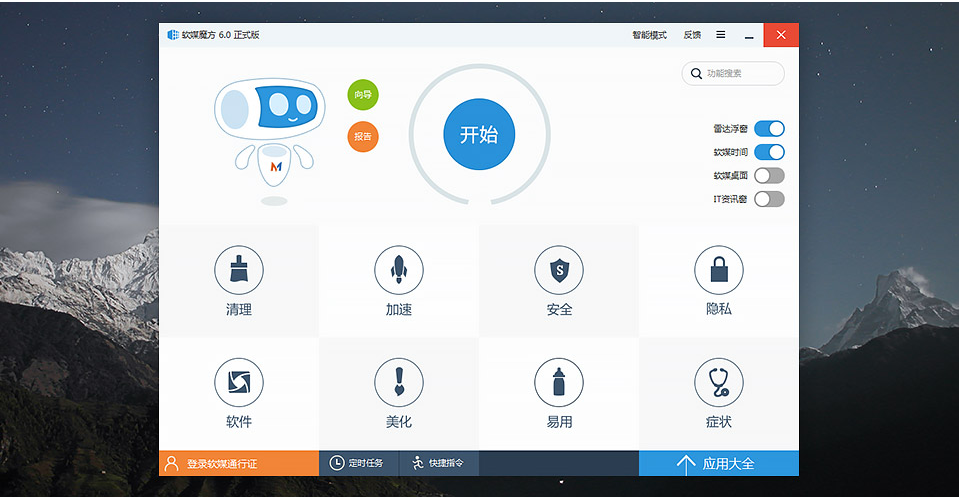Click the 安全 label text
The image size is (959, 498).
click(x=559, y=310)
